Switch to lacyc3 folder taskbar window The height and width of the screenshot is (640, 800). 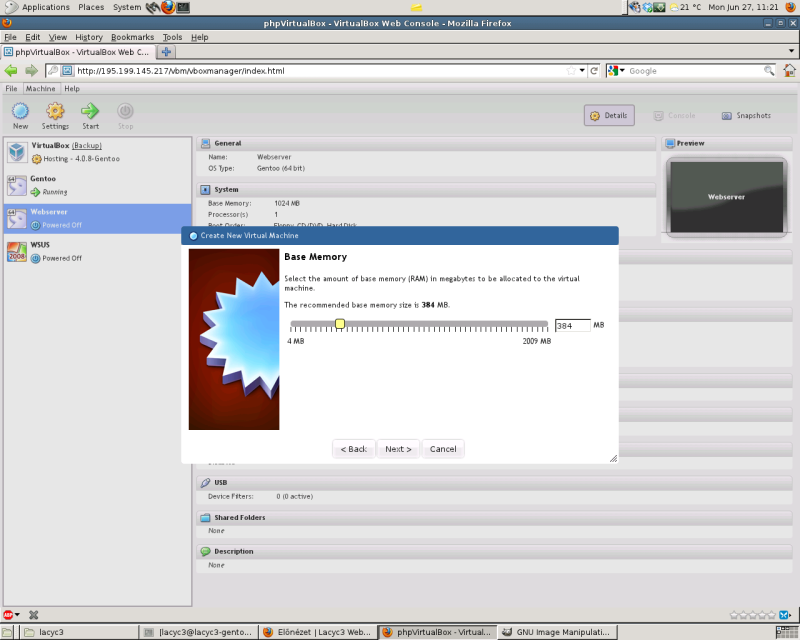(79, 632)
